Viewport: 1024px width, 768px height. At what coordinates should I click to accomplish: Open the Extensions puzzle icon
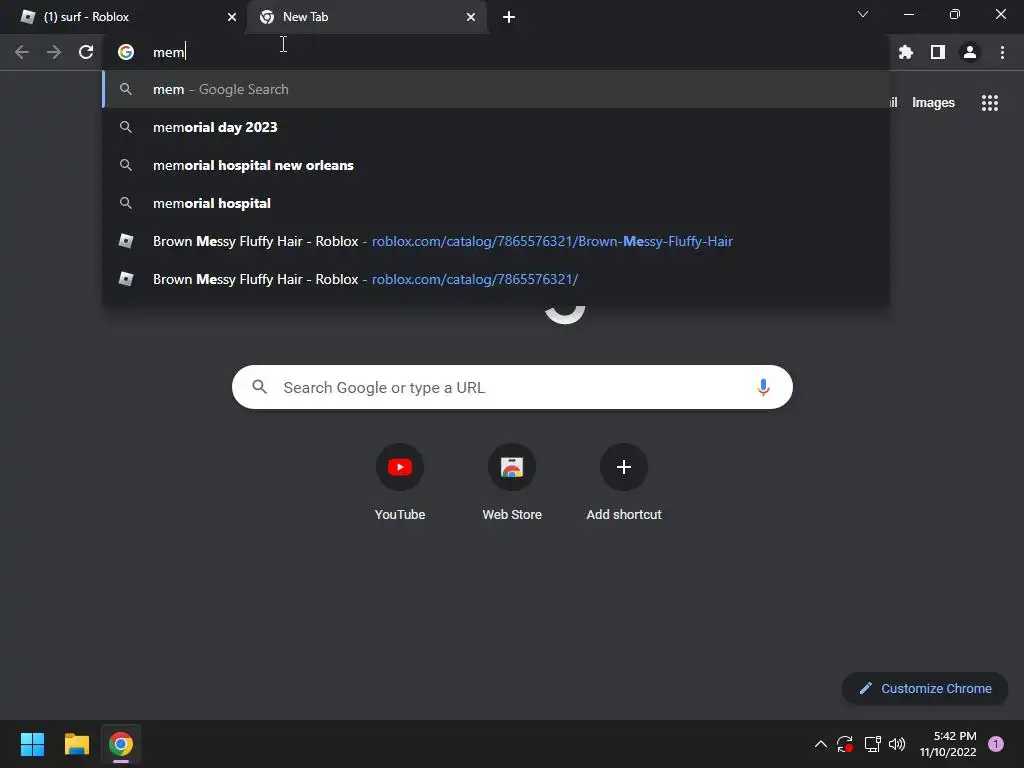pos(906,52)
